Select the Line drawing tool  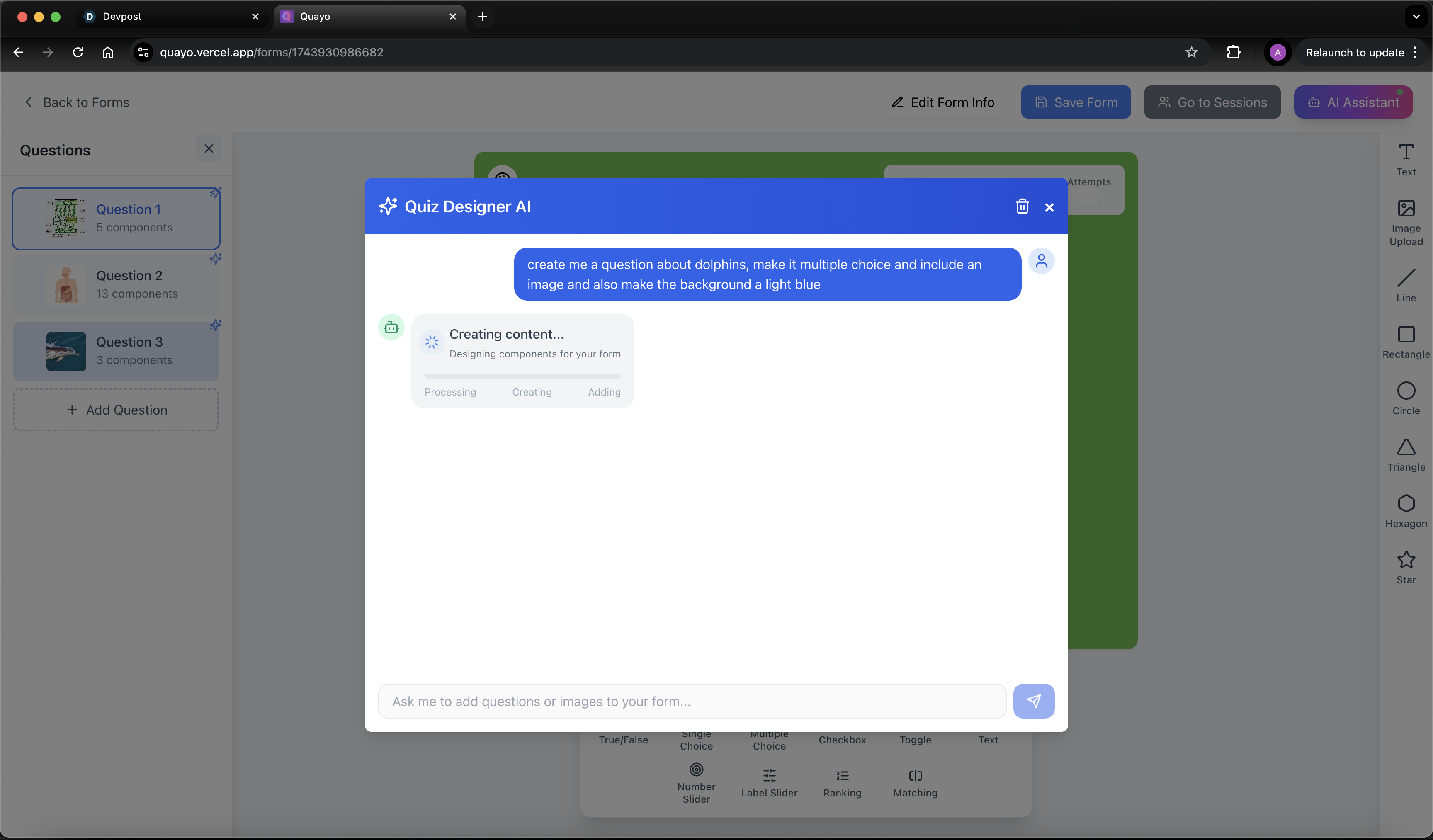(1406, 284)
